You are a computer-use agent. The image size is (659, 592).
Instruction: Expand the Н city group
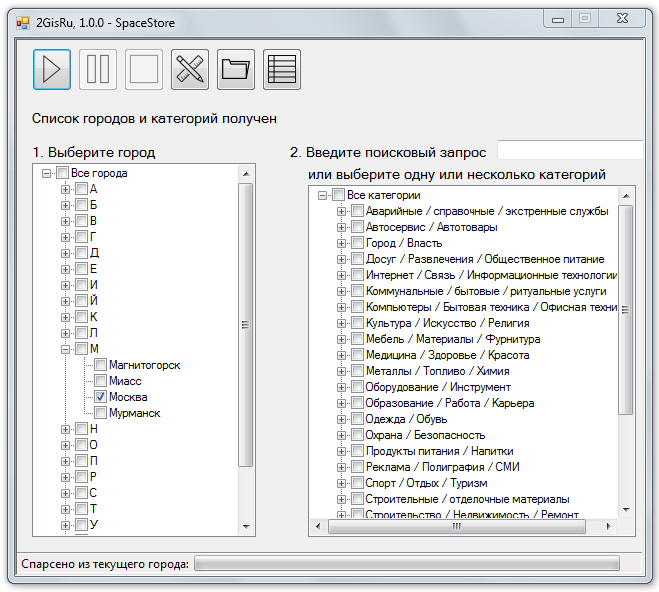click(65, 429)
